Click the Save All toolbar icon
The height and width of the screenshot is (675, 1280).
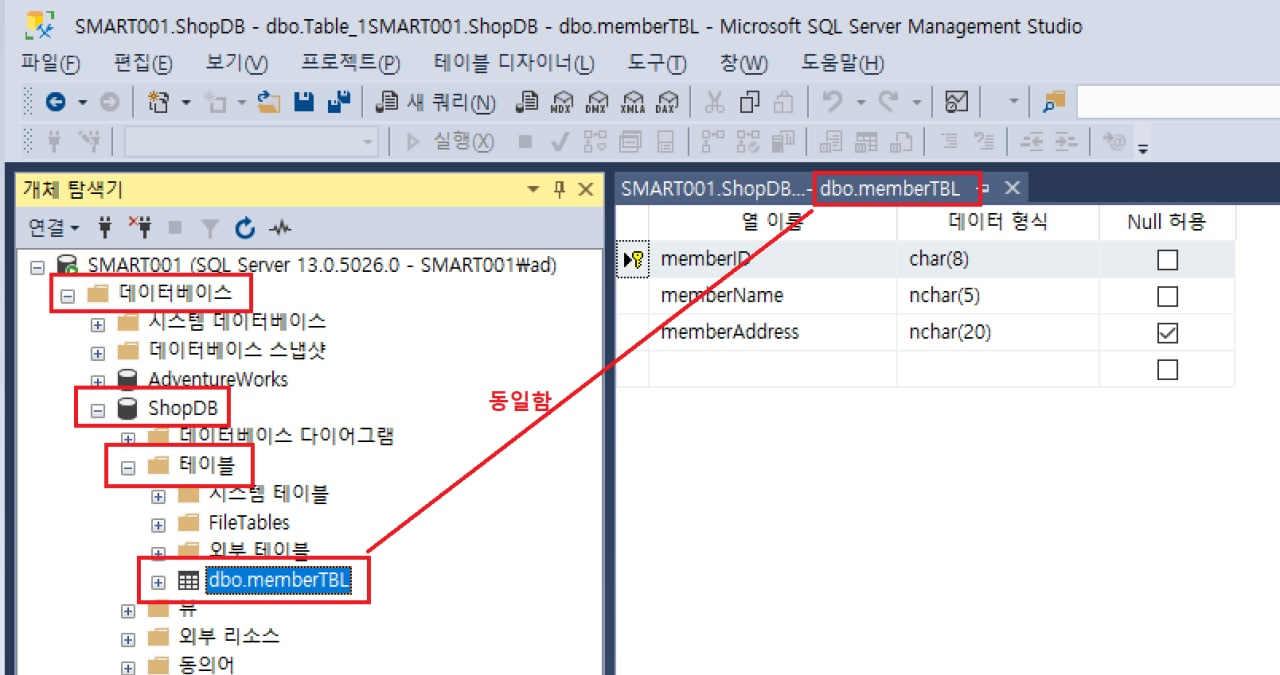click(339, 102)
